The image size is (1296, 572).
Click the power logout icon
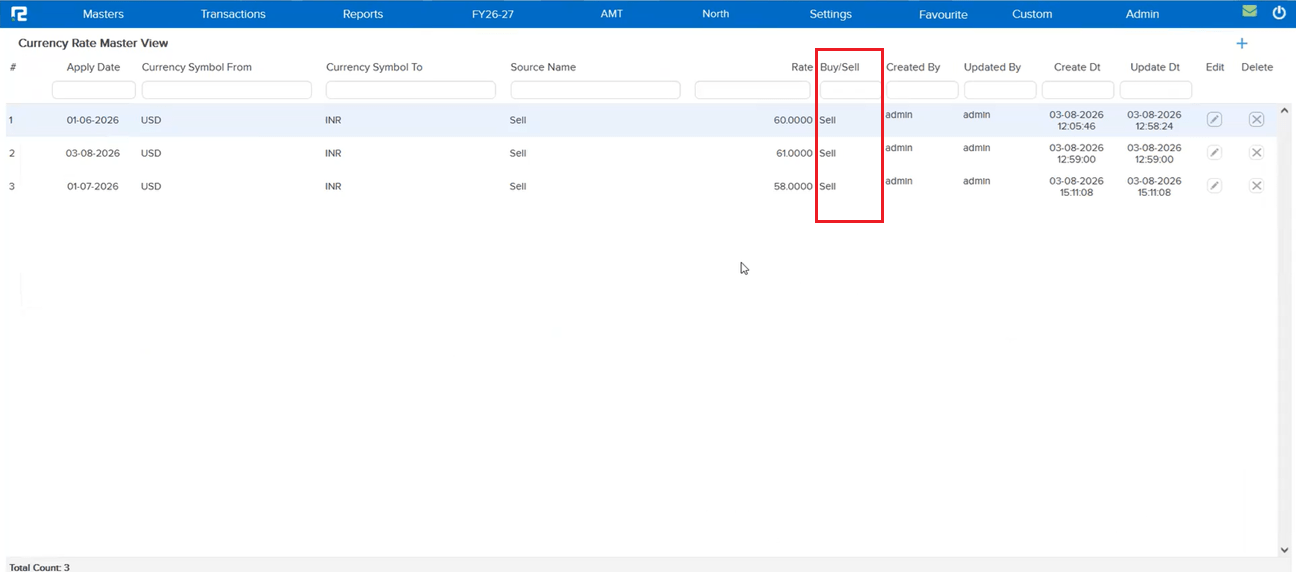click(x=1279, y=13)
